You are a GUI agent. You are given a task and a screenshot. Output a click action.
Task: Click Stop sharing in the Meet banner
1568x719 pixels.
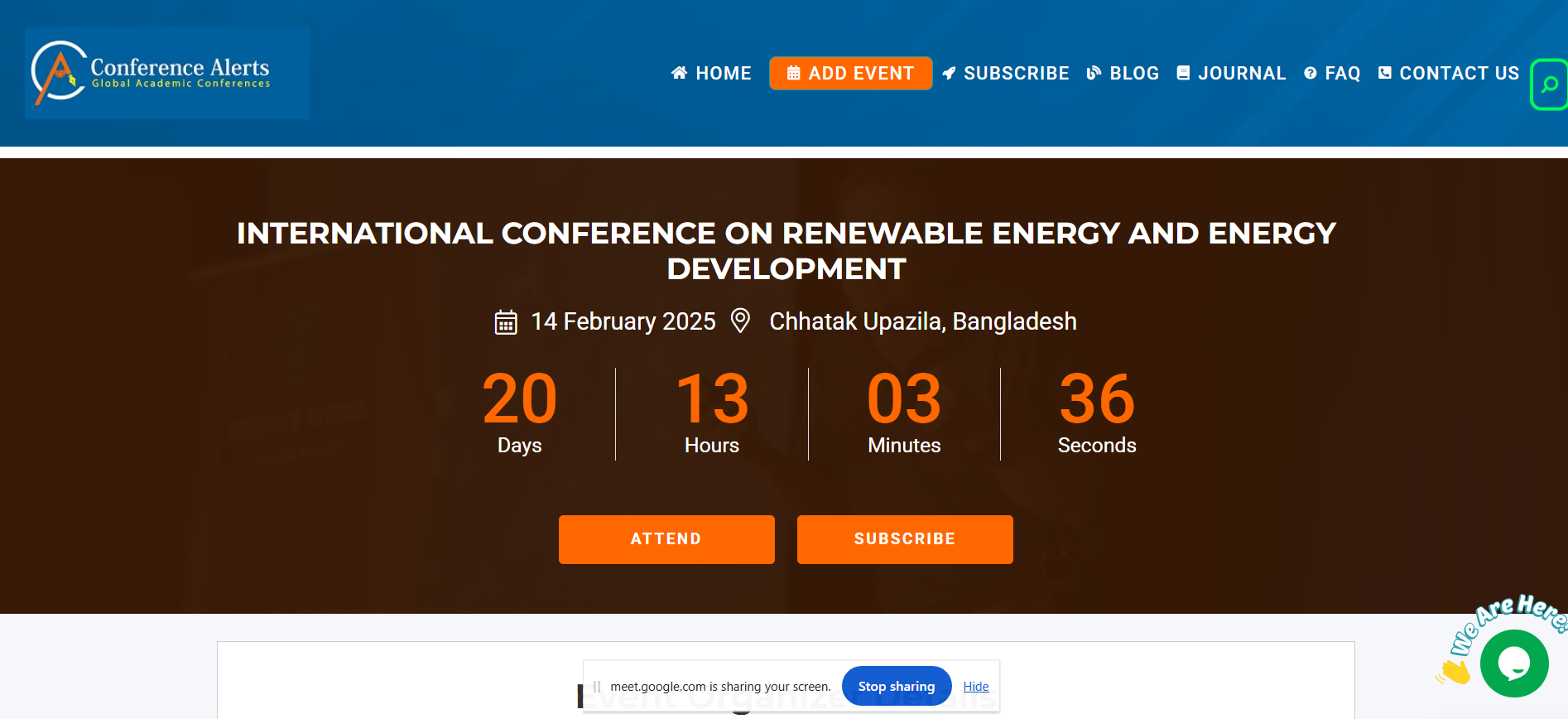896,686
